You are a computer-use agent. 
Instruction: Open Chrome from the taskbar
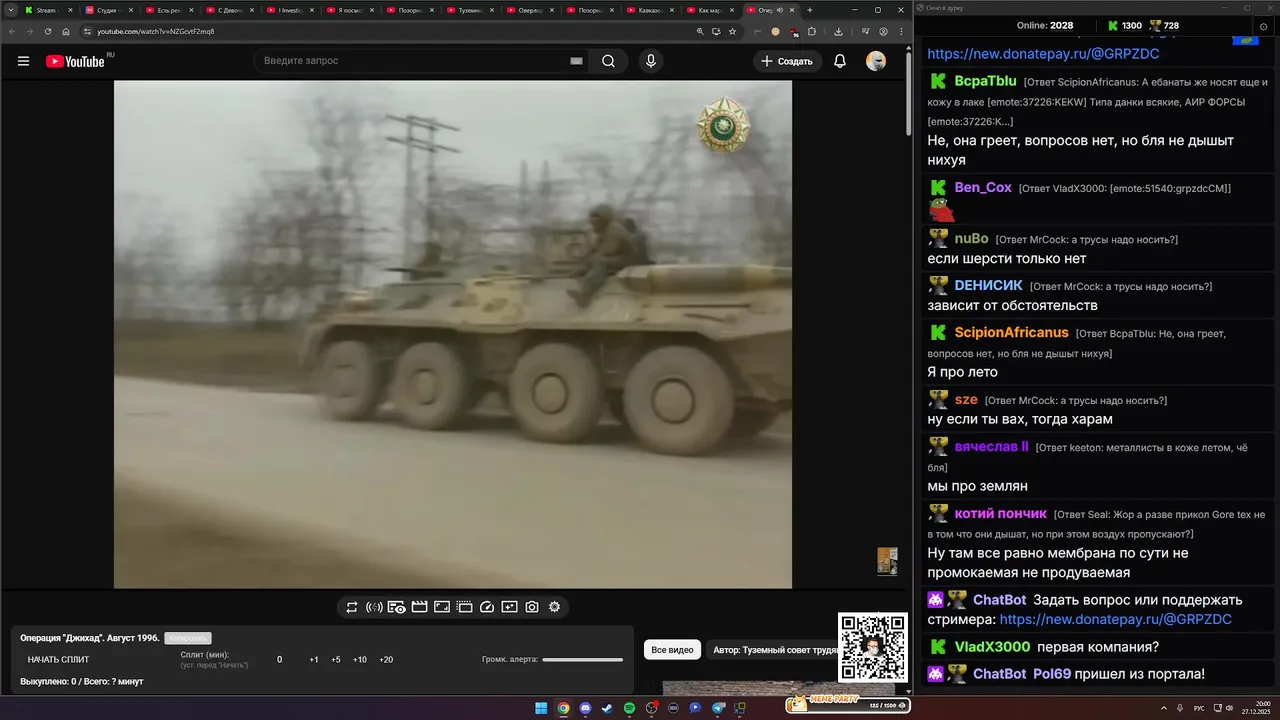563,708
